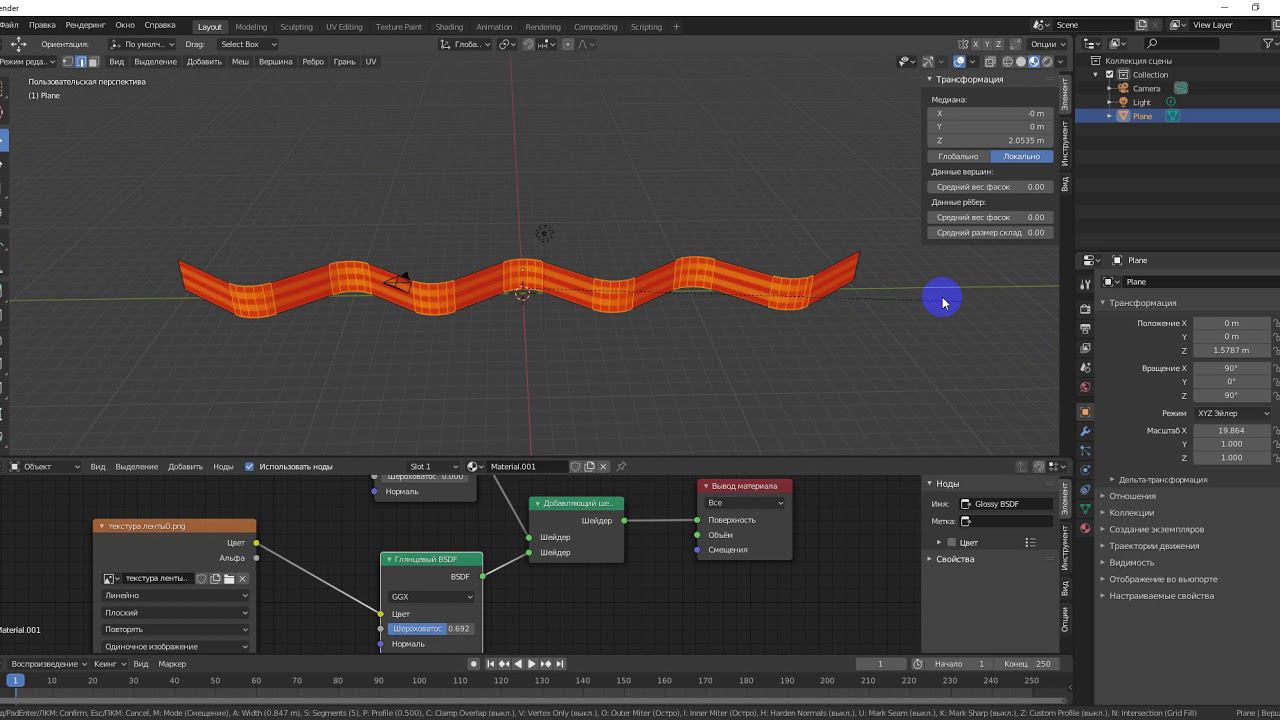Select the Camera object in outliner

click(1146, 89)
